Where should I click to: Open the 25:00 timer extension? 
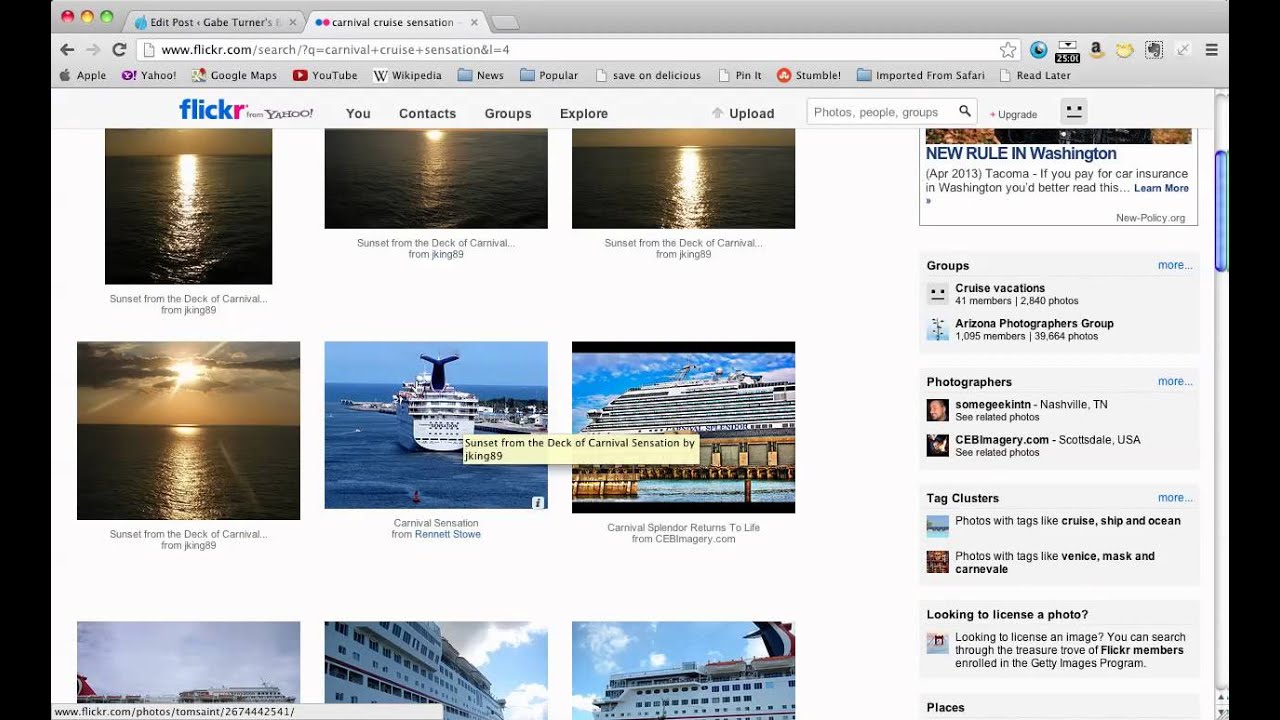coord(1067,50)
